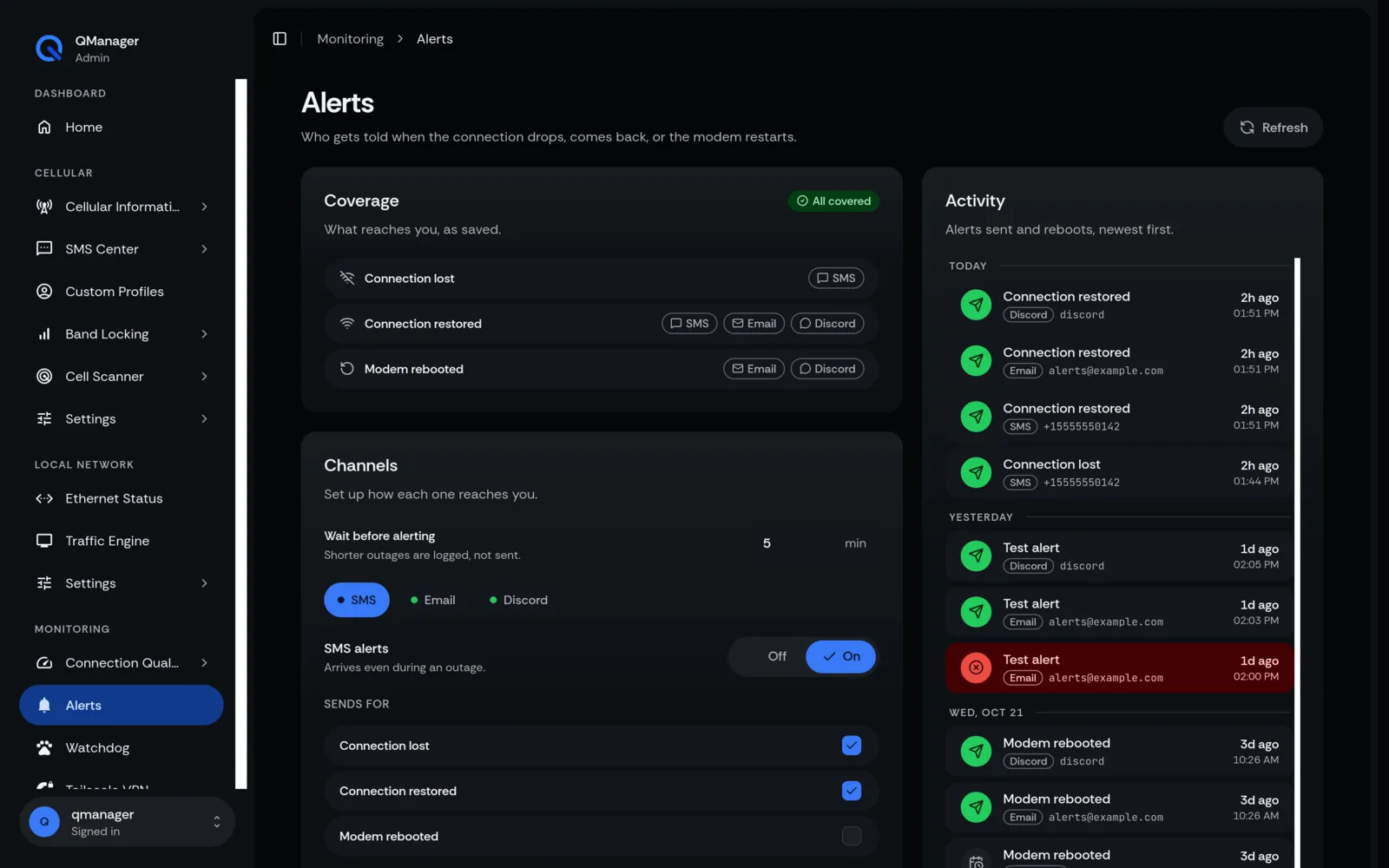
Task: Uncheck Connection lost under Sends For
Action: [852, 746]
